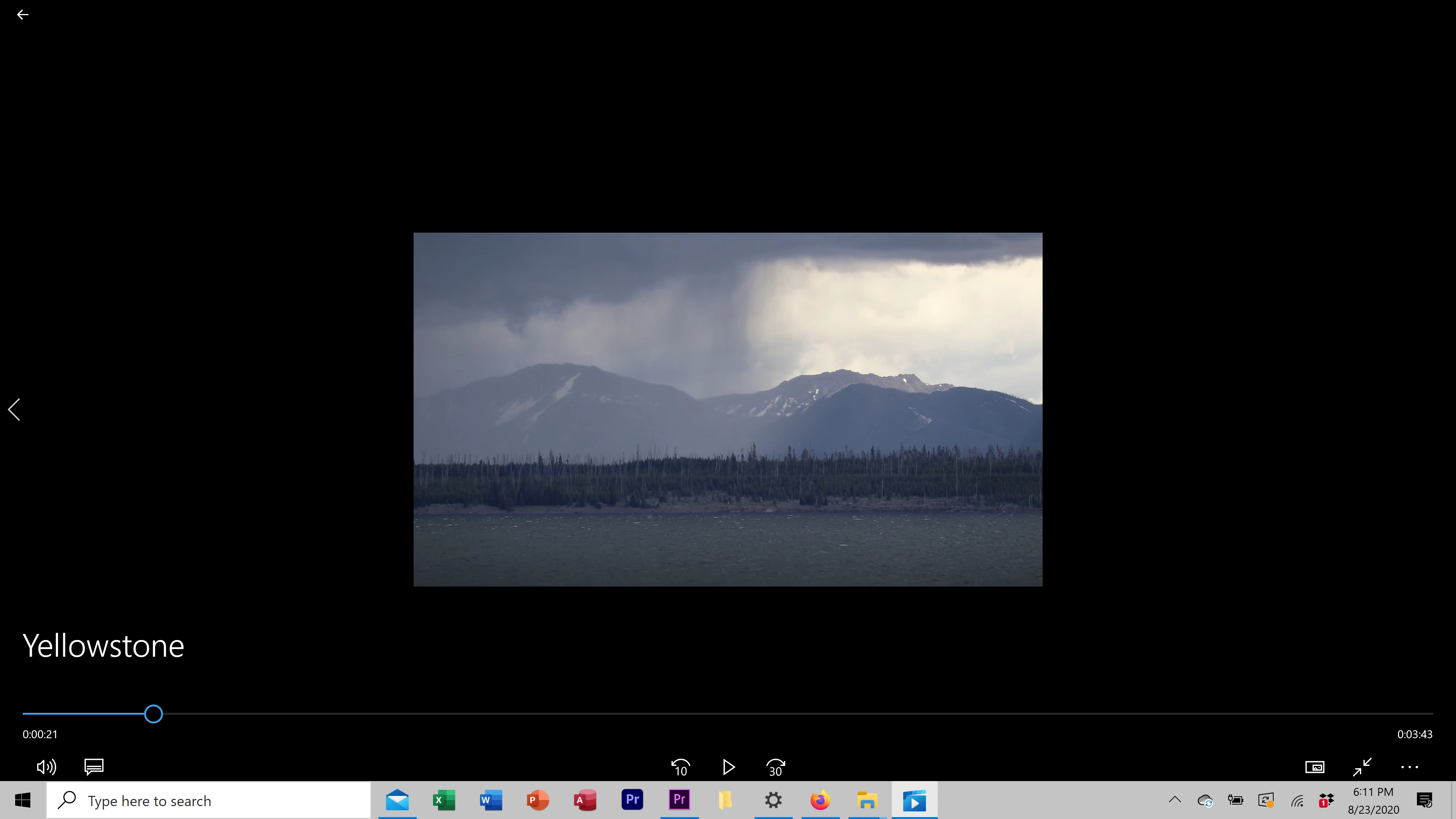
Task: Click the Yellowstone video frame
Action: coord(728,409)
